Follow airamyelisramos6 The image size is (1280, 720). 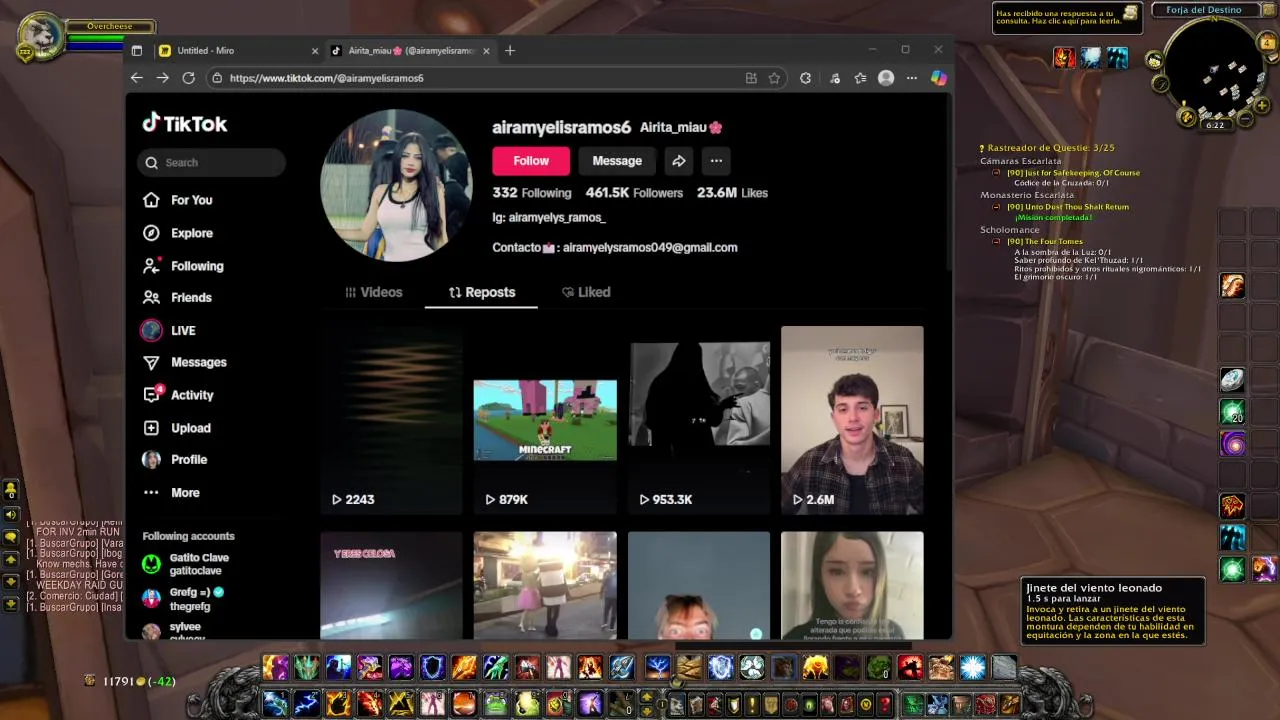click(531, 161)
